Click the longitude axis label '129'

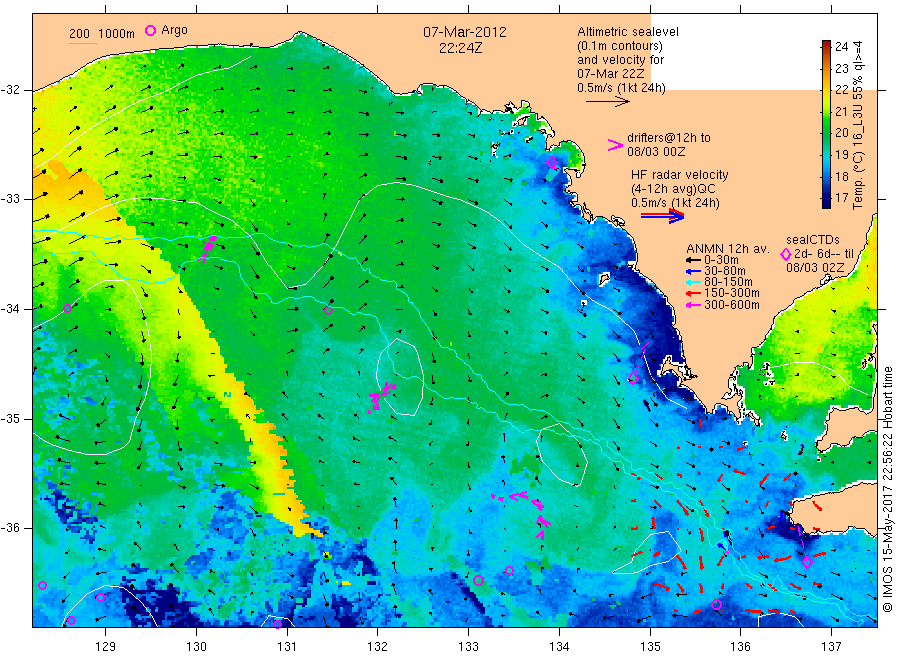106,647
